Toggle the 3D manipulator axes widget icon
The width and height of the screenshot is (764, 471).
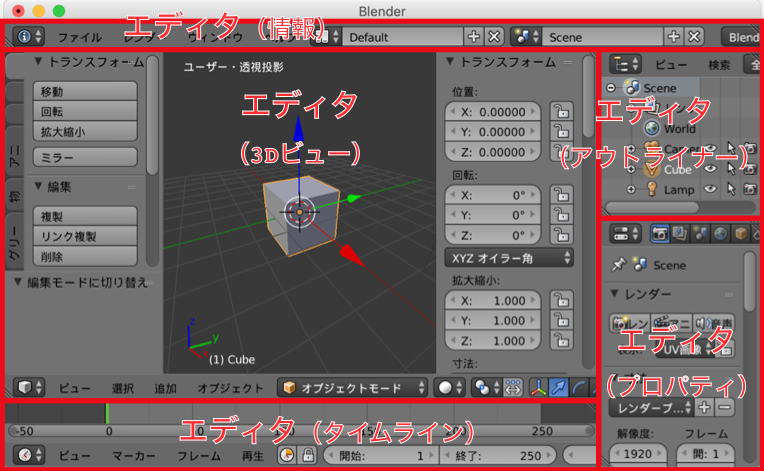538,388
